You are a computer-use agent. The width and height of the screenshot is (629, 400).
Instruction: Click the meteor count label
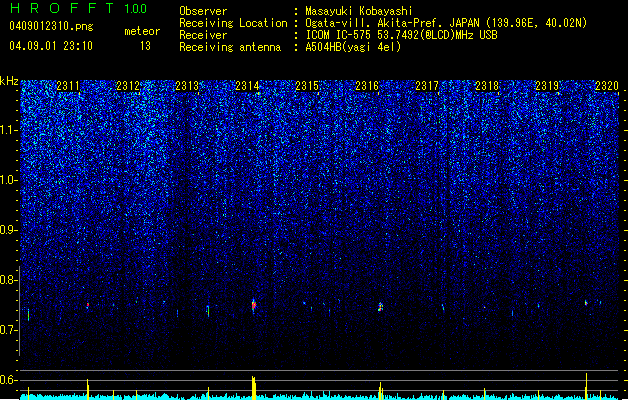[142, 31]
